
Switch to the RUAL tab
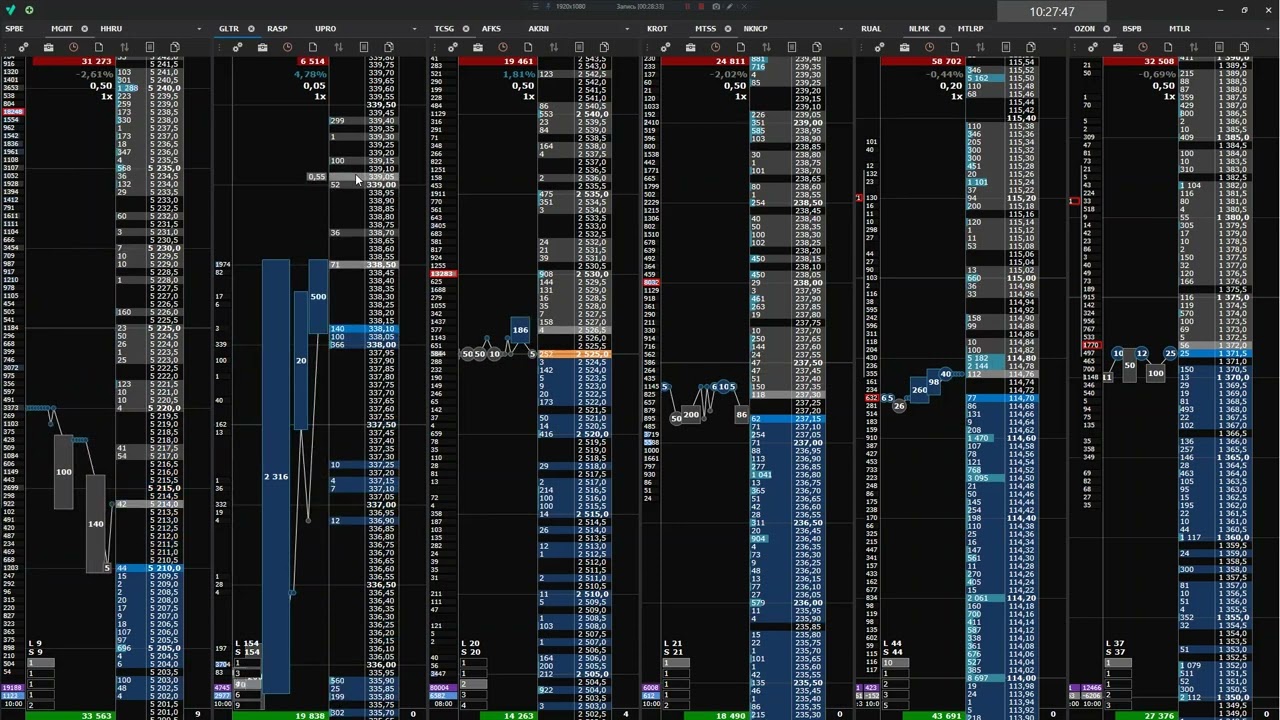[871, 29]
